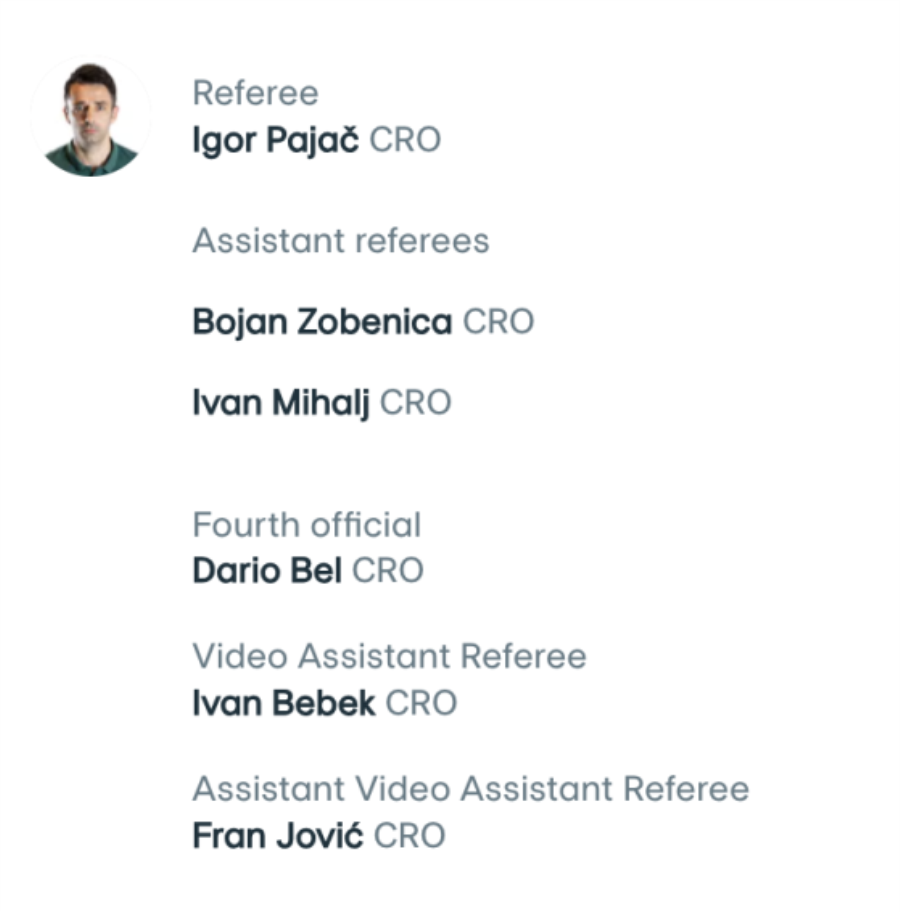
Task: Open the Bojan Zobenica name link
Action: tap(321, 322)
